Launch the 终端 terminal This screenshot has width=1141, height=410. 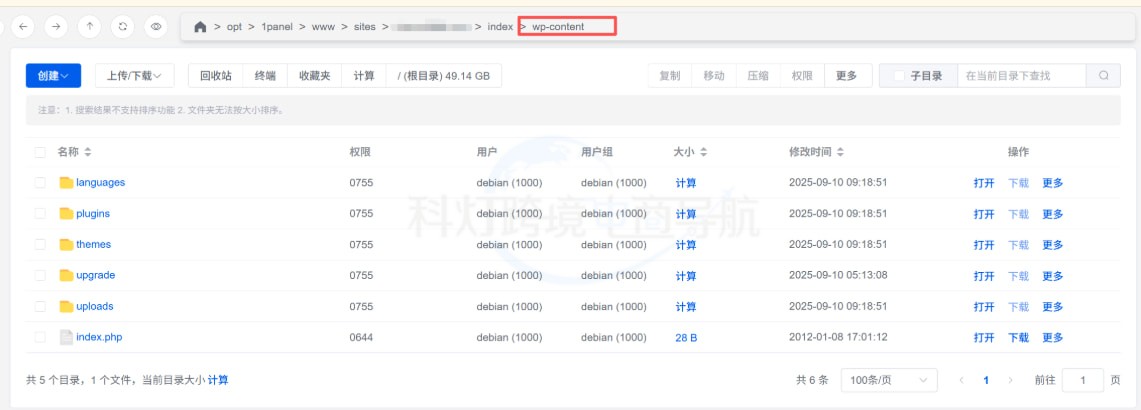(265, 76)
